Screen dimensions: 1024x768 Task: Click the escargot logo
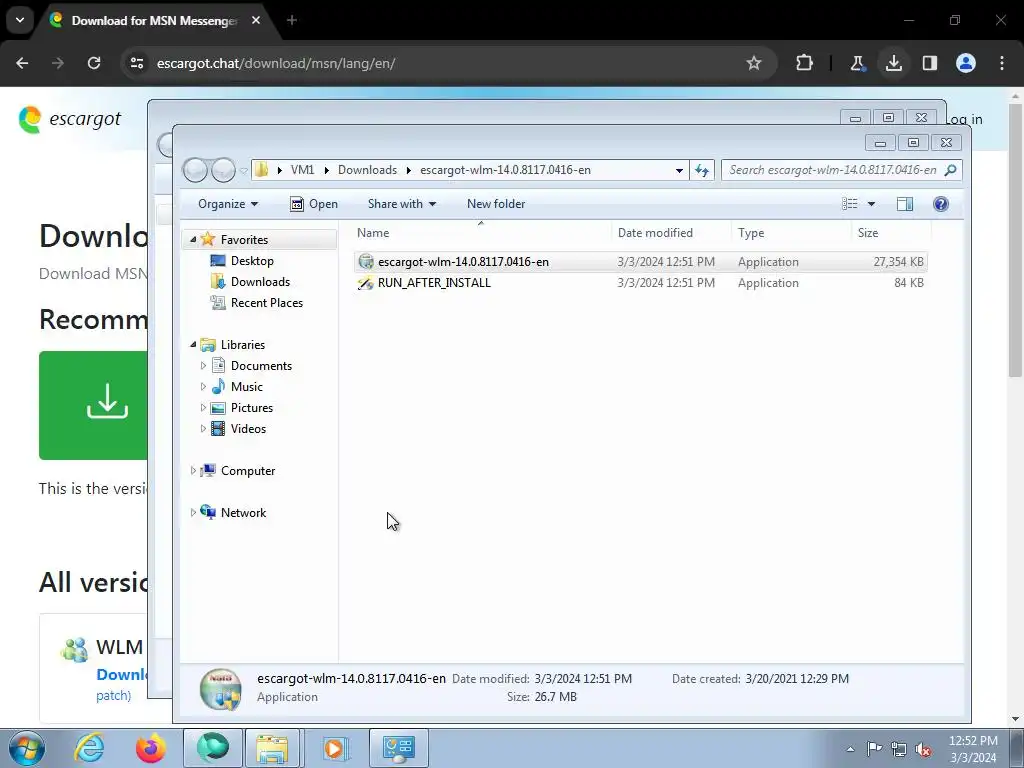[70, 119]
